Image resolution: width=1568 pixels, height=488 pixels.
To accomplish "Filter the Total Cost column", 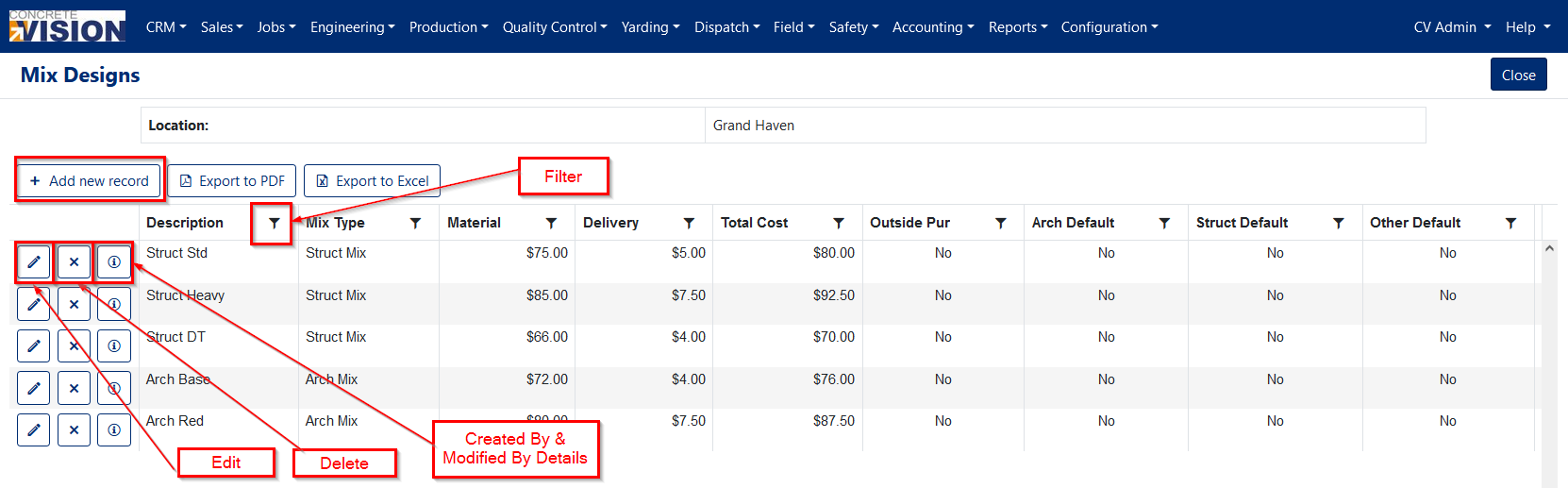I will 838,223.
